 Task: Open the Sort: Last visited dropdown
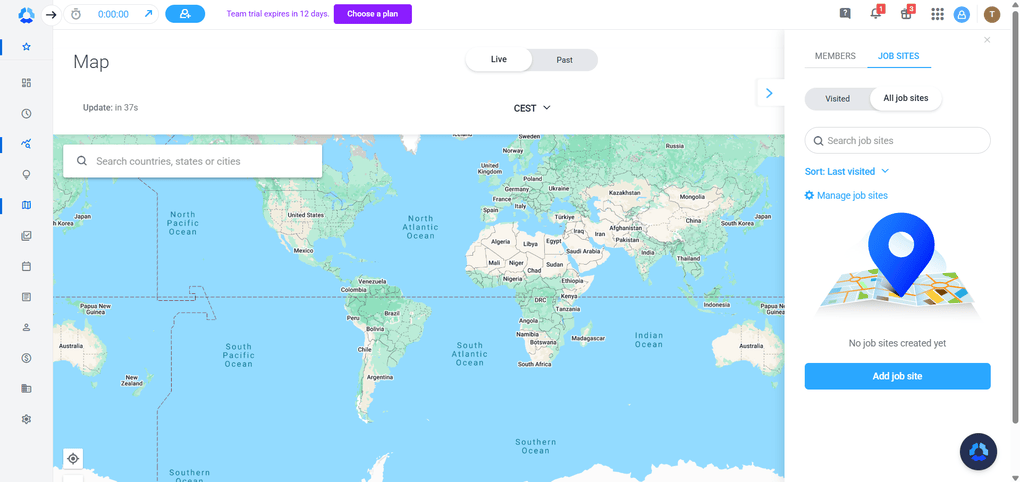pos(846,172)
